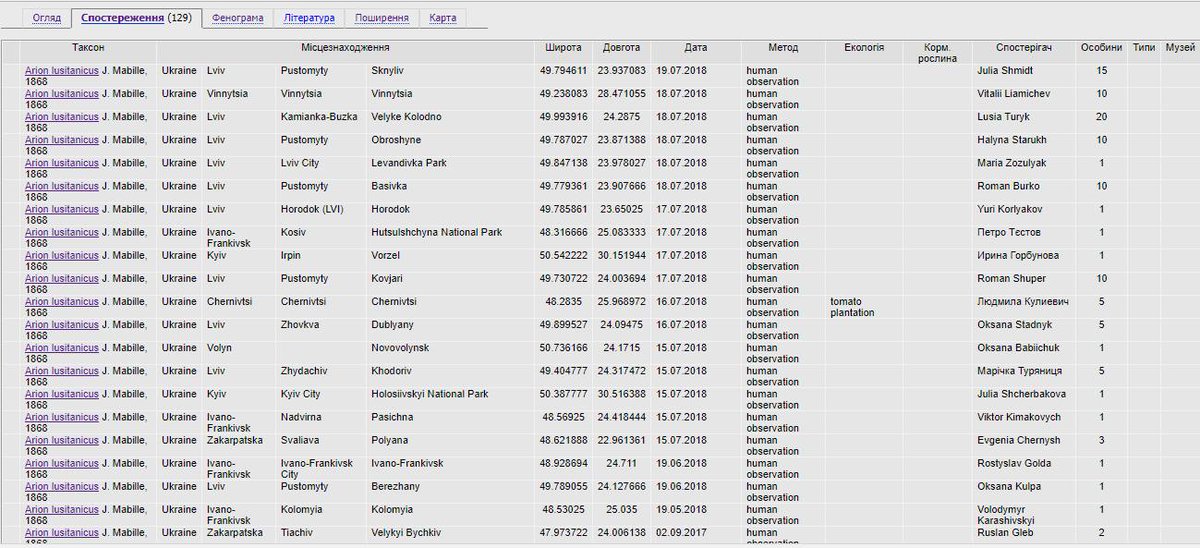The image size is (1200, 548).
Task: Select observer name Roman Shuper
Action: 1010,278
